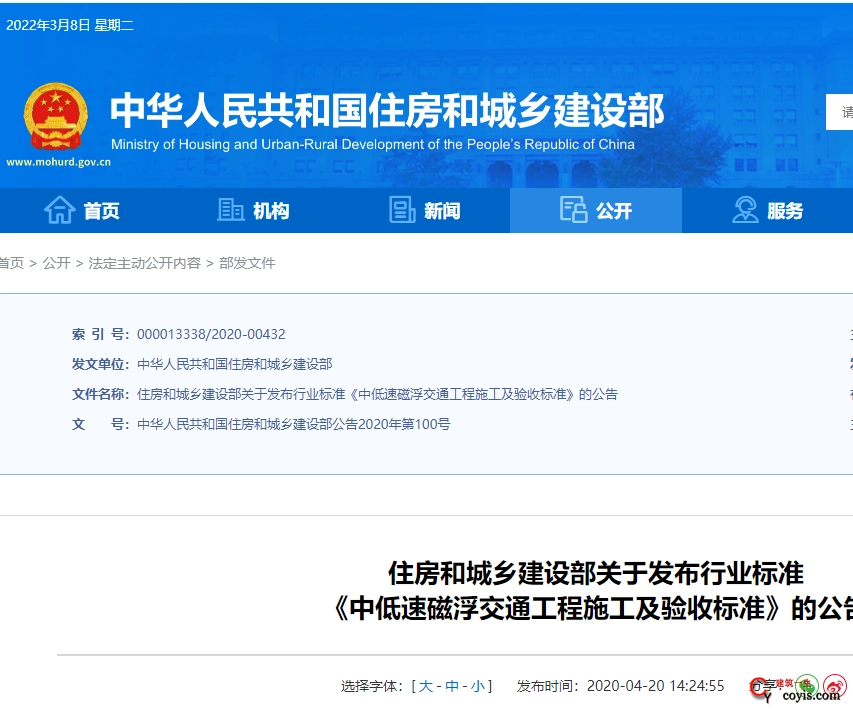Open the 机构 navigation tab
This screenshot has width=853, height=715.
pos(254,211)
